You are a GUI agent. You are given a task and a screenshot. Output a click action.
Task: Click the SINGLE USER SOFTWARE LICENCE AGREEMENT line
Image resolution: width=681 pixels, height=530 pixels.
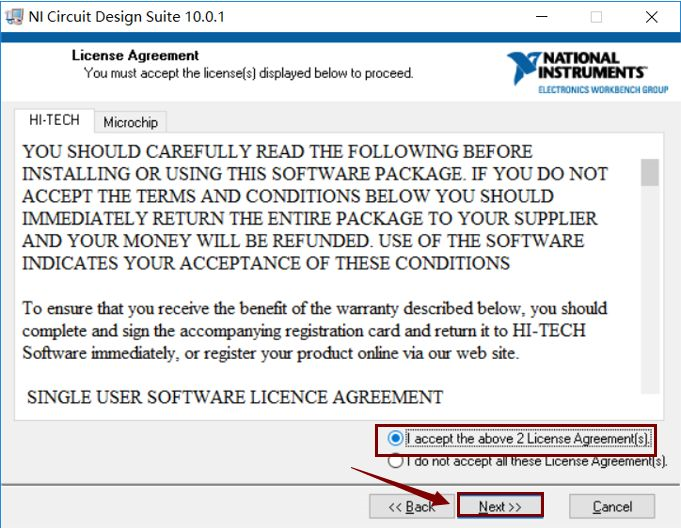click(235, 397)
